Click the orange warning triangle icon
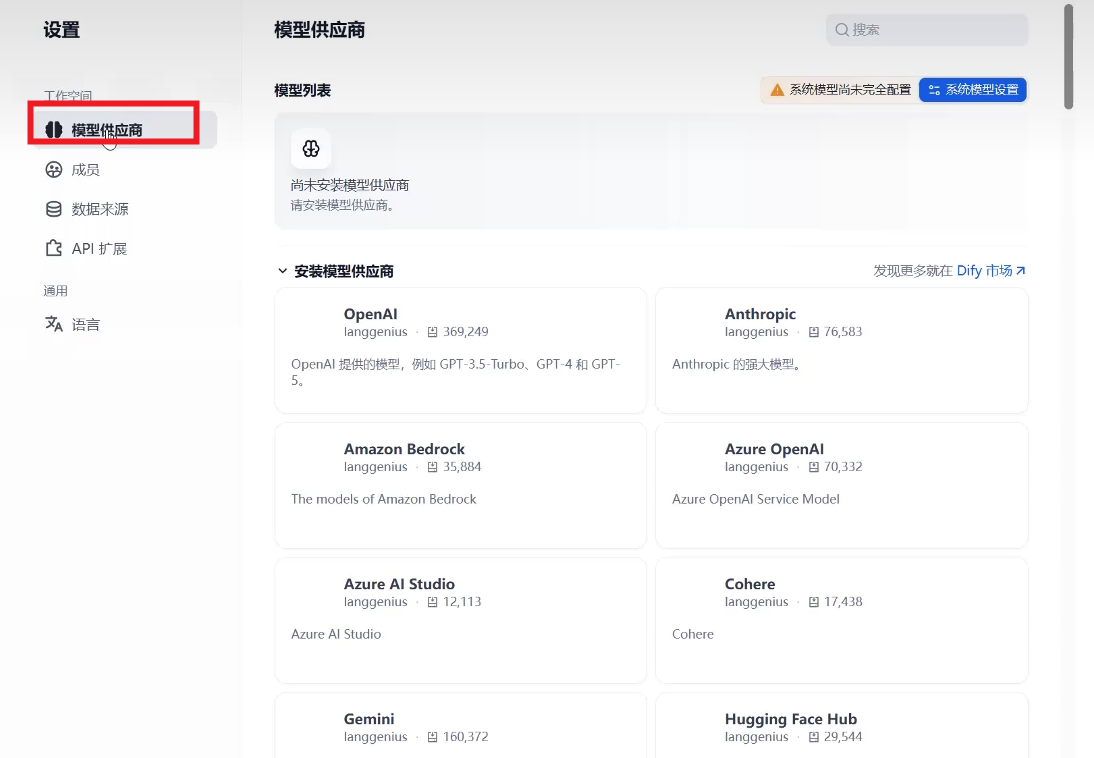Viewport: 1094px width, 758px height. point(777,89)
